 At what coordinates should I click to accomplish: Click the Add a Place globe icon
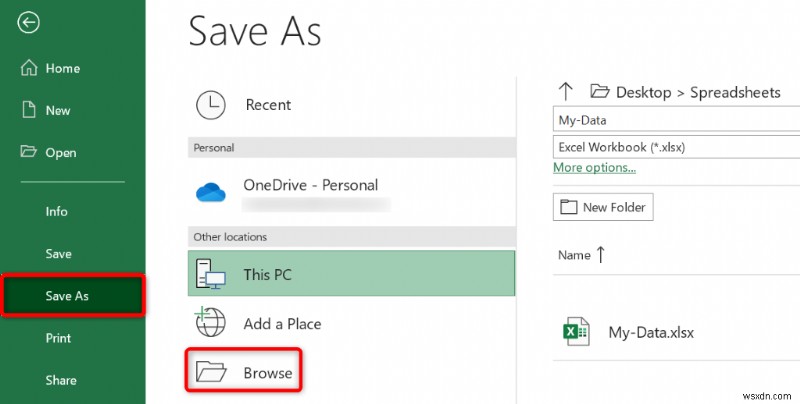tap(210, 322)
